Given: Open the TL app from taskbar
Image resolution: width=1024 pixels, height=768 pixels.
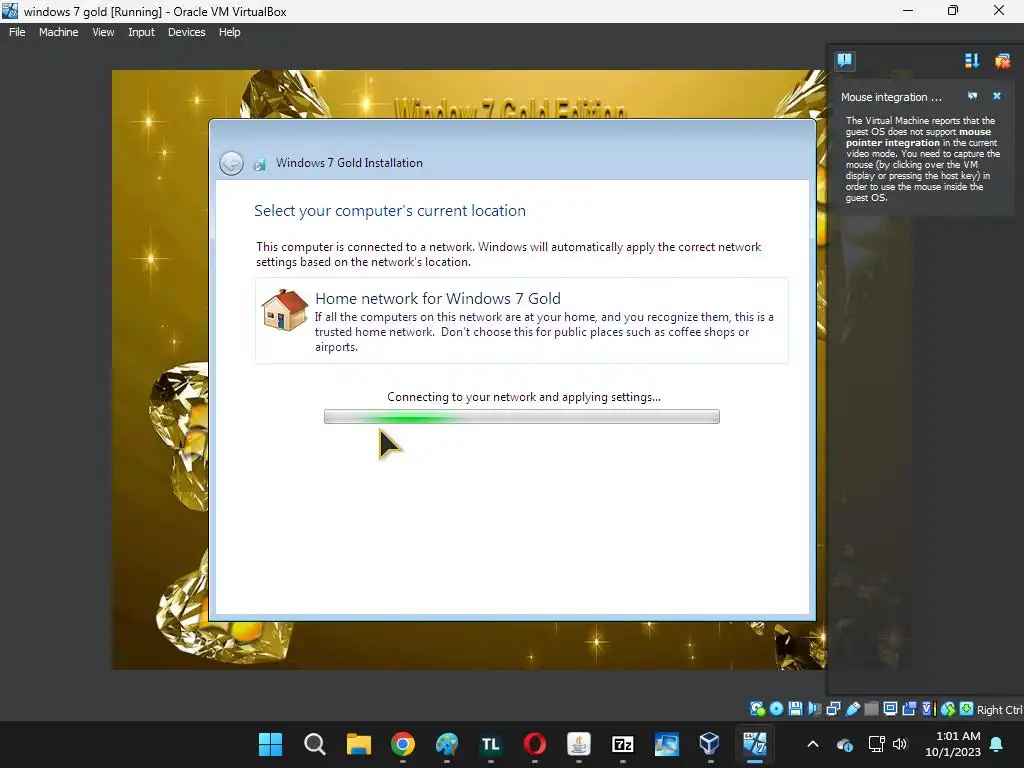Looking at the screenshot, I should 490,744.
